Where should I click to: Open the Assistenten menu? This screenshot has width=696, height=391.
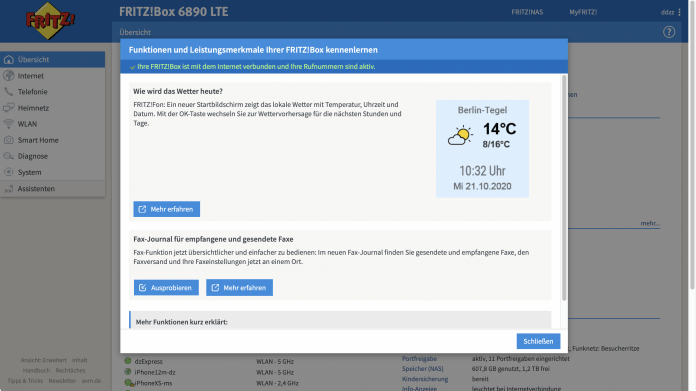(x=52, y=189)
